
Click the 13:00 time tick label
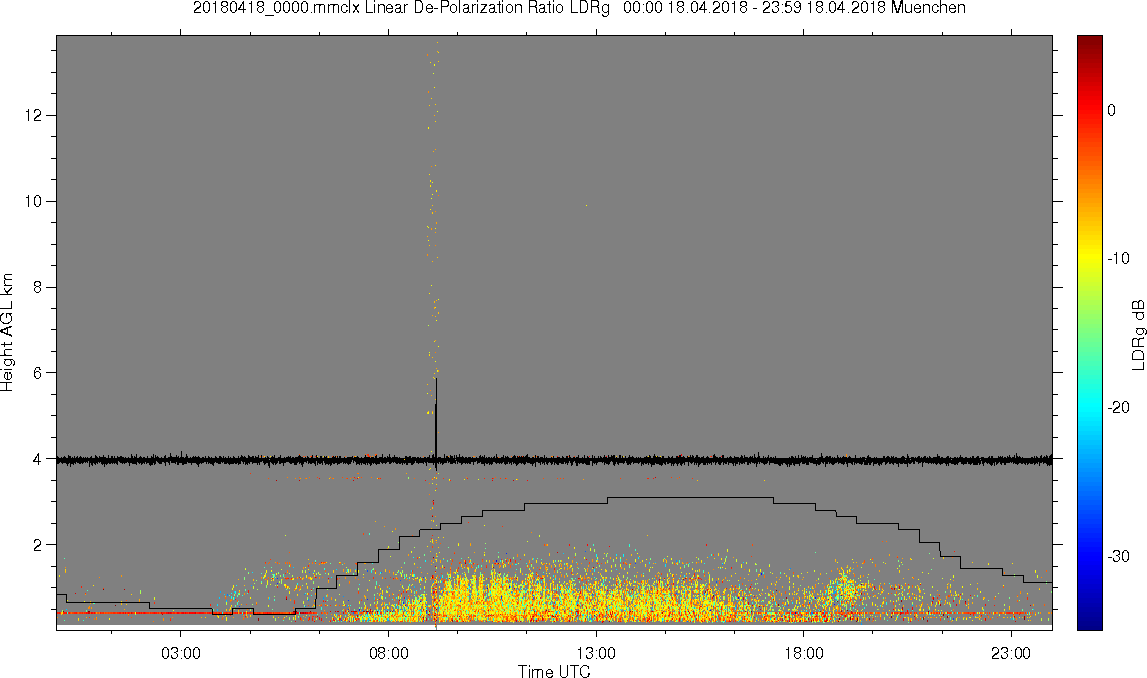(x=596, y=653)
